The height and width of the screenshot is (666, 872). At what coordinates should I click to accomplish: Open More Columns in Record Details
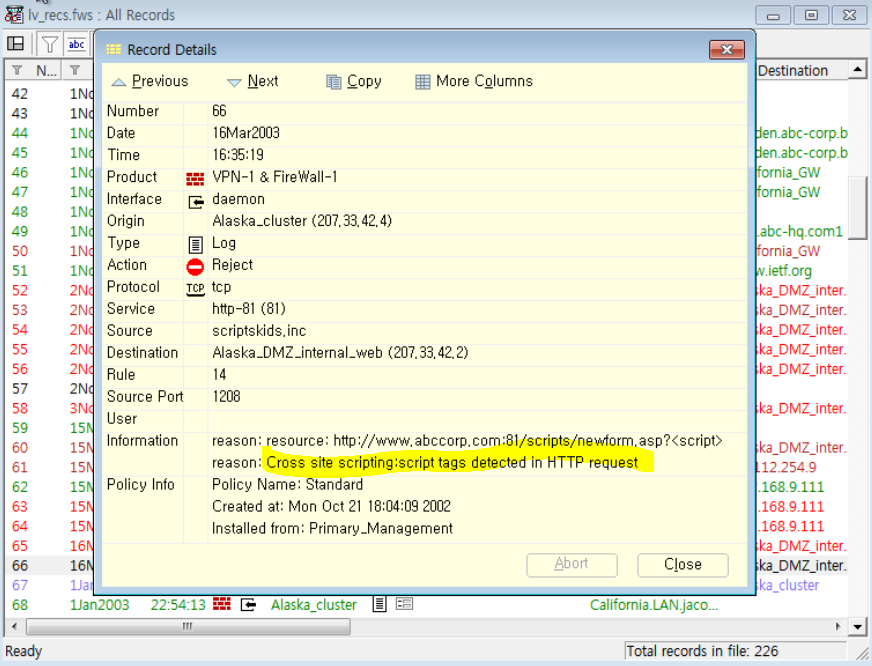(474, 81)
